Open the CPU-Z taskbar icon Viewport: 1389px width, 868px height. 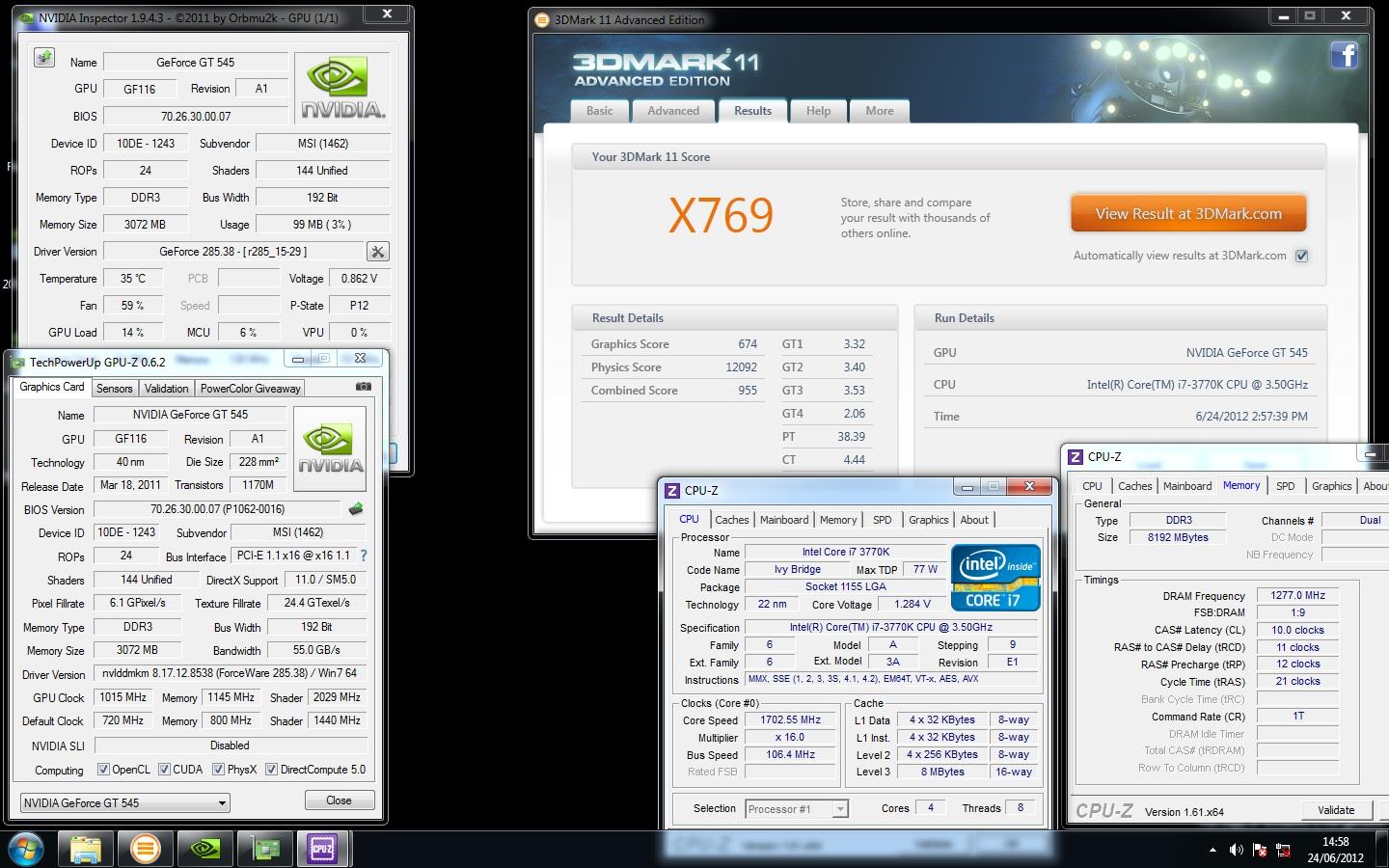click(323, 849)
